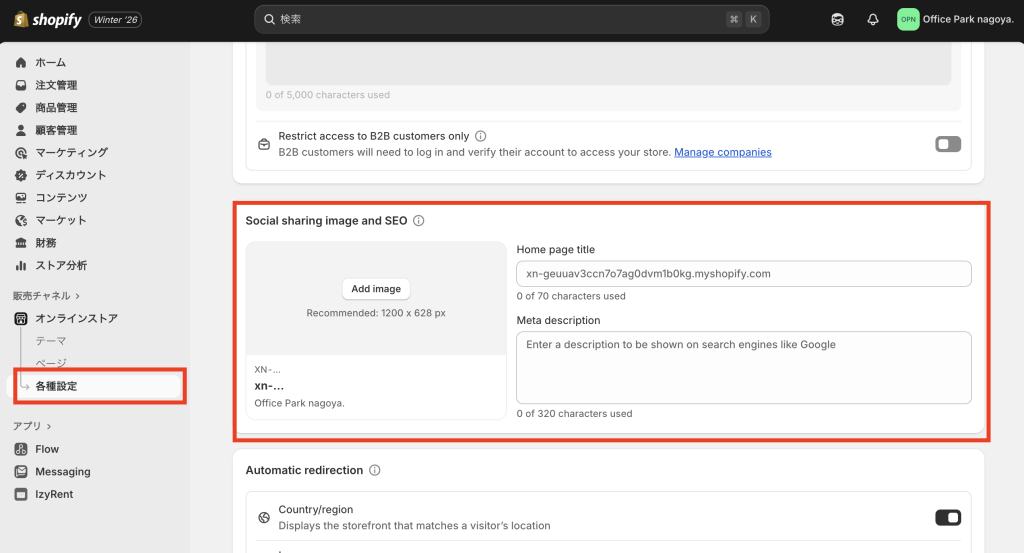Click the info icon next to Automatic redirection

(x=375, y=470)
